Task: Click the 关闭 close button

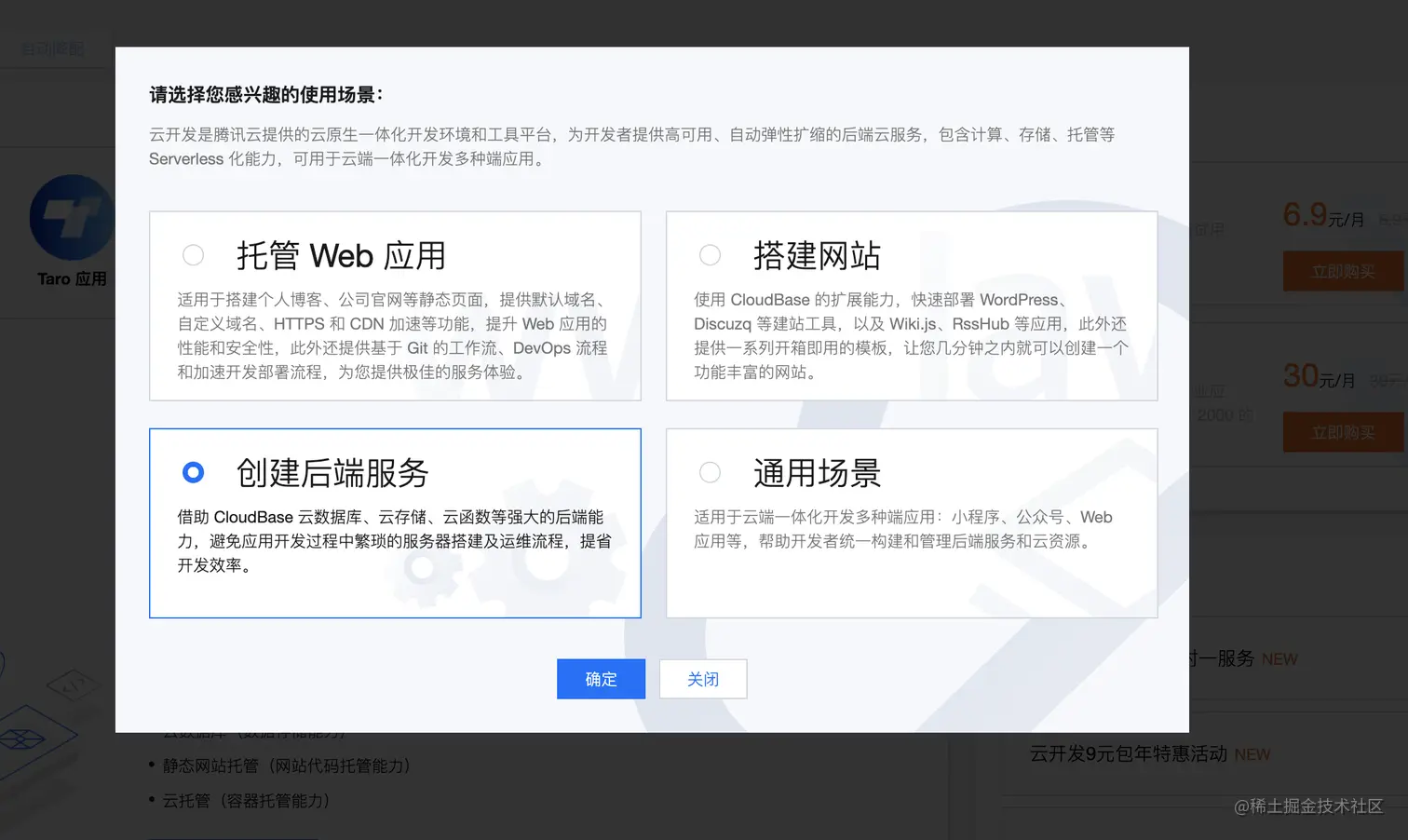Action: 703,679
